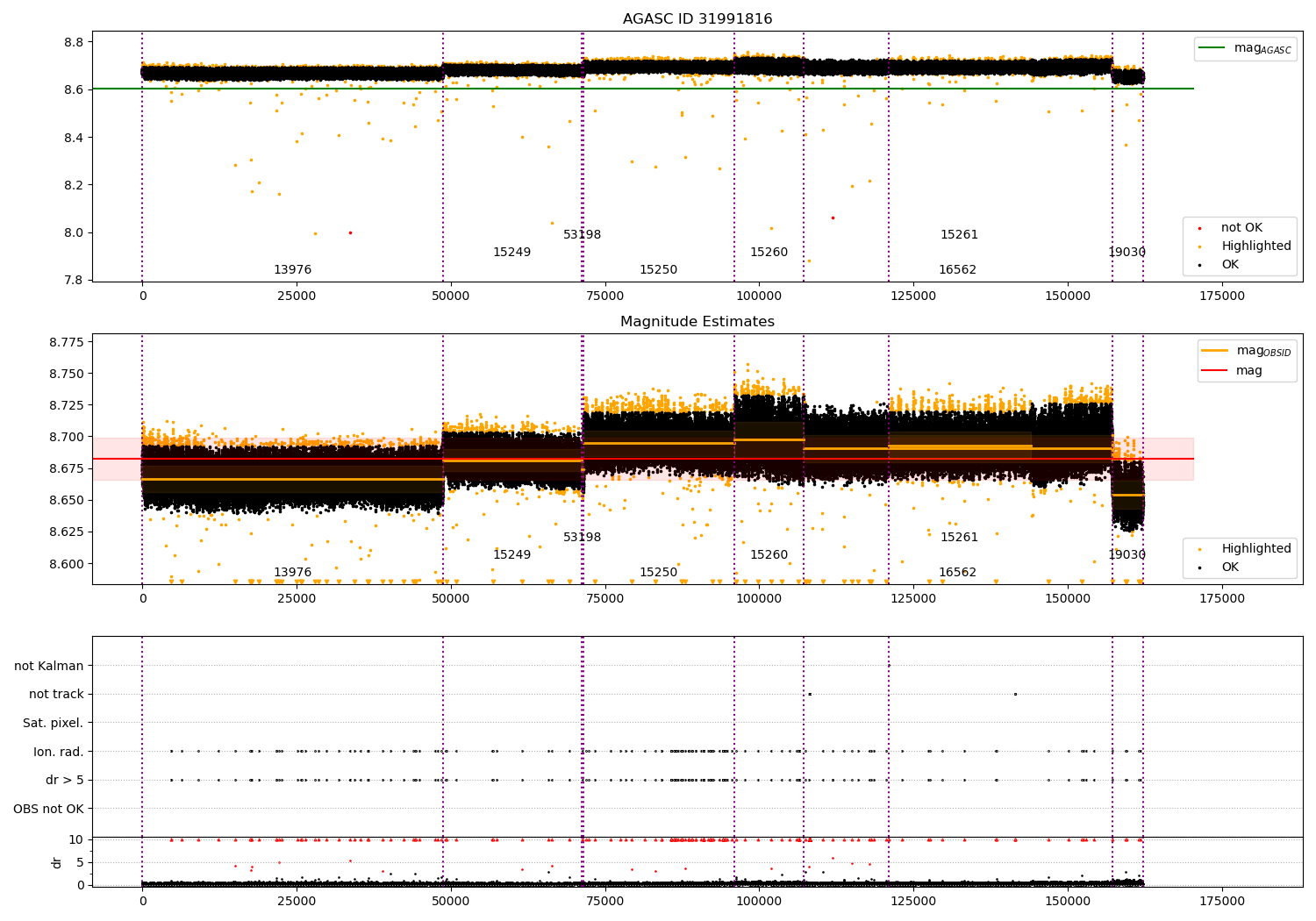Click obsid label 19030 in top plot
Image resolution: width=1316 pixels, height=921 pixels.
tap(1126, 253)
